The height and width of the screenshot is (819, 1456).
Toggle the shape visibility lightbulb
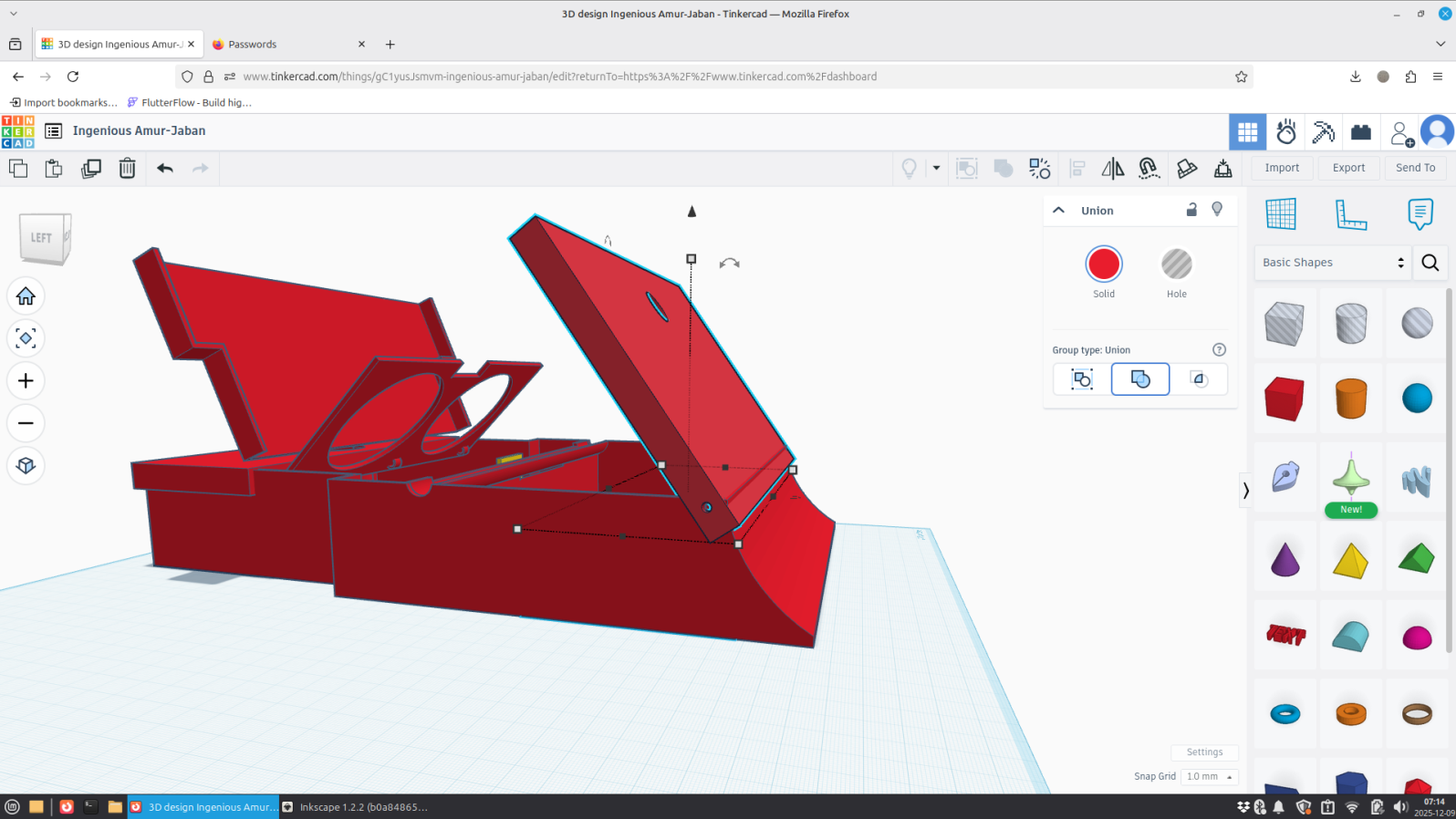[1217, 210]
